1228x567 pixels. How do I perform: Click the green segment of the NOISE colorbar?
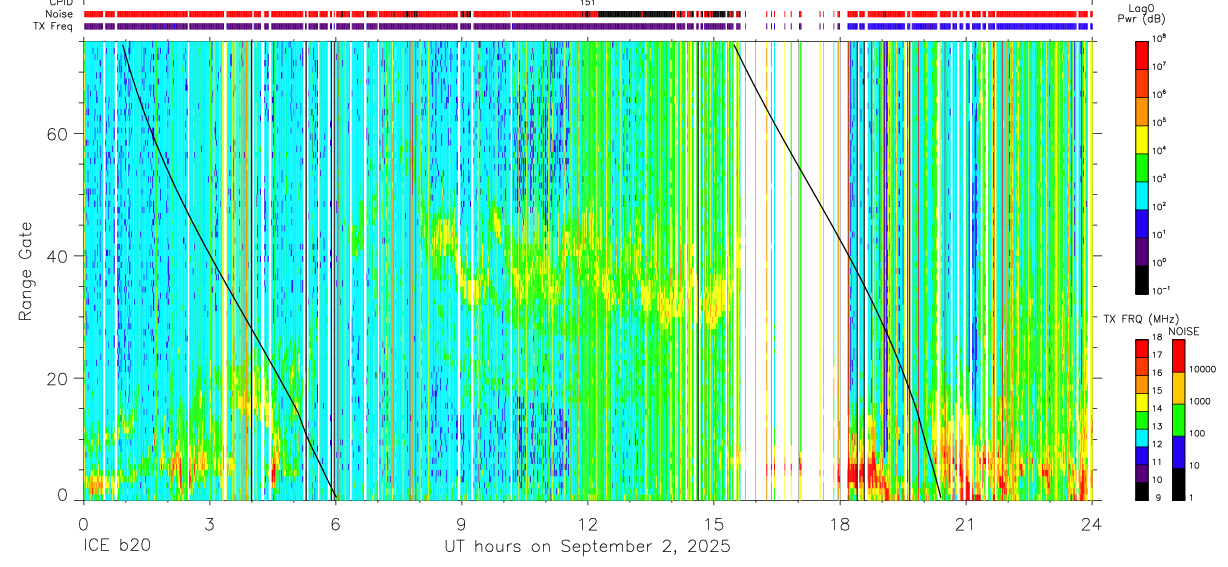pos(1178,420)
